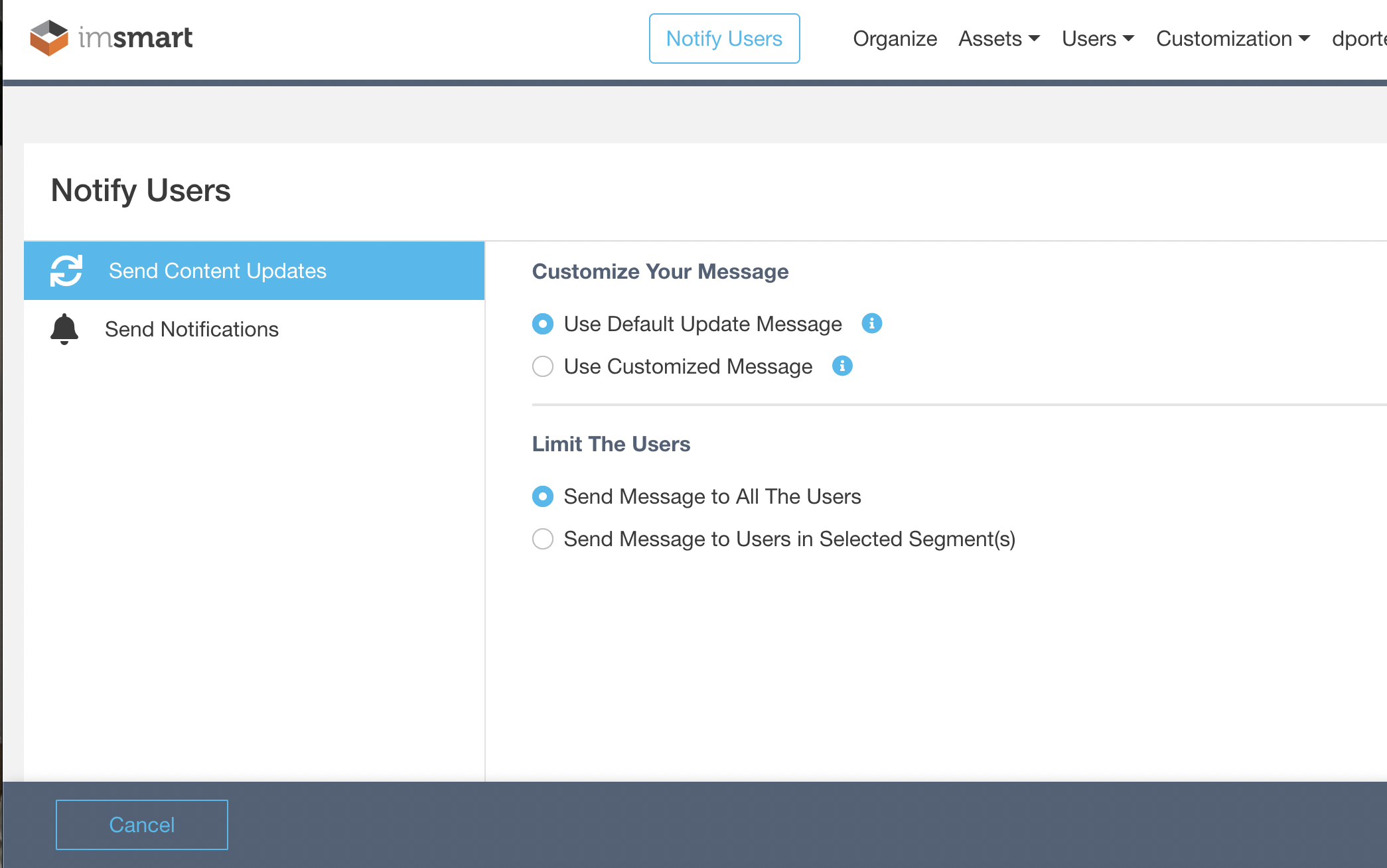
Task: Click the bell icon next to Send Notifications
Action: click(x=64, y=328)
